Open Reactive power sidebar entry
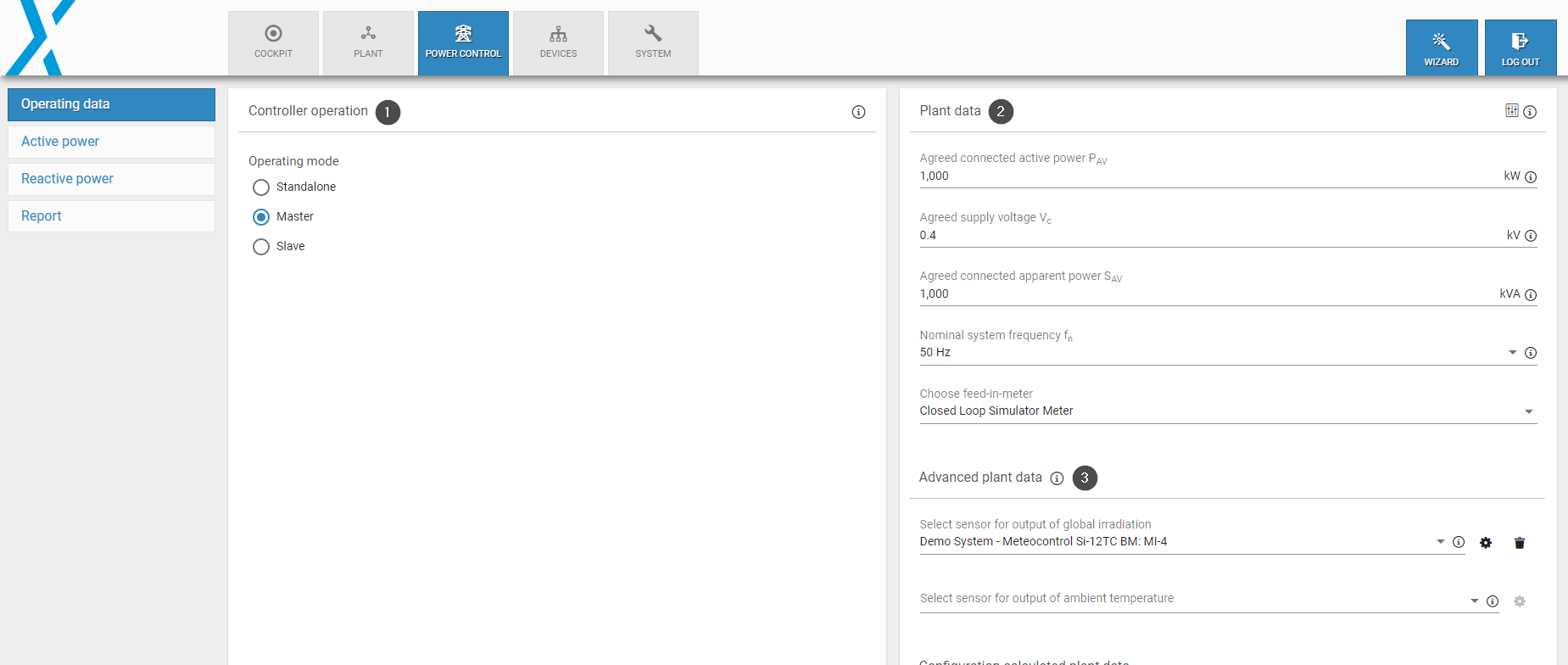The width and height of the screenshot is (1568, 665). [111, 179]
